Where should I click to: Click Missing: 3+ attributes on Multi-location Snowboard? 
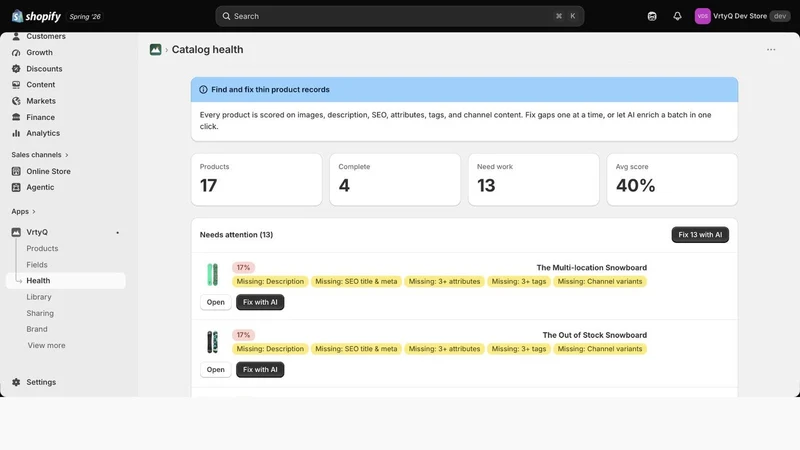point(444,281)
